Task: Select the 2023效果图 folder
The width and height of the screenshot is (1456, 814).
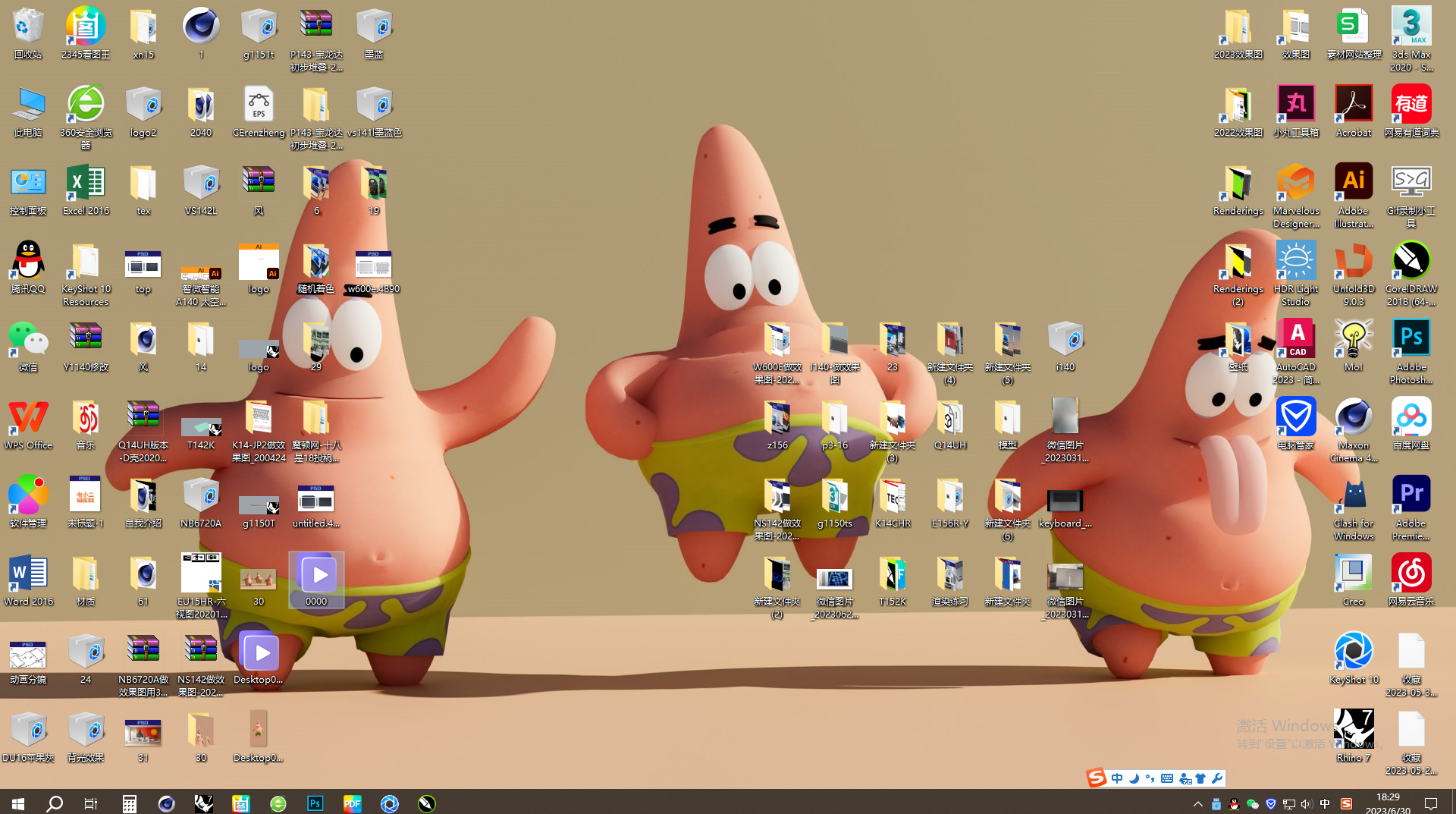Action: point(1238,34)
